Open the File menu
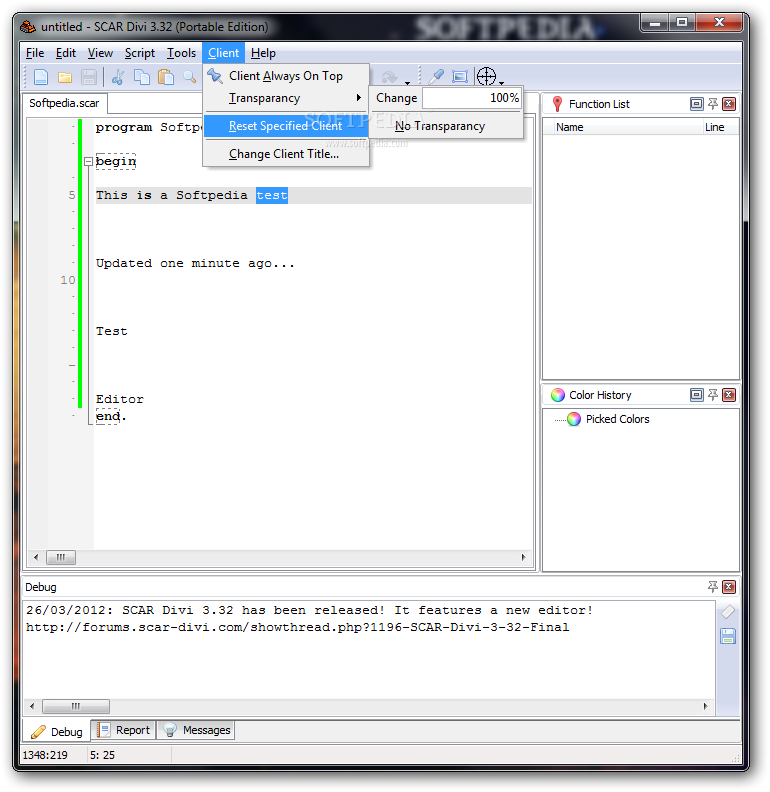The height and width of the screenshot is (792, 770). pos(35,53)
